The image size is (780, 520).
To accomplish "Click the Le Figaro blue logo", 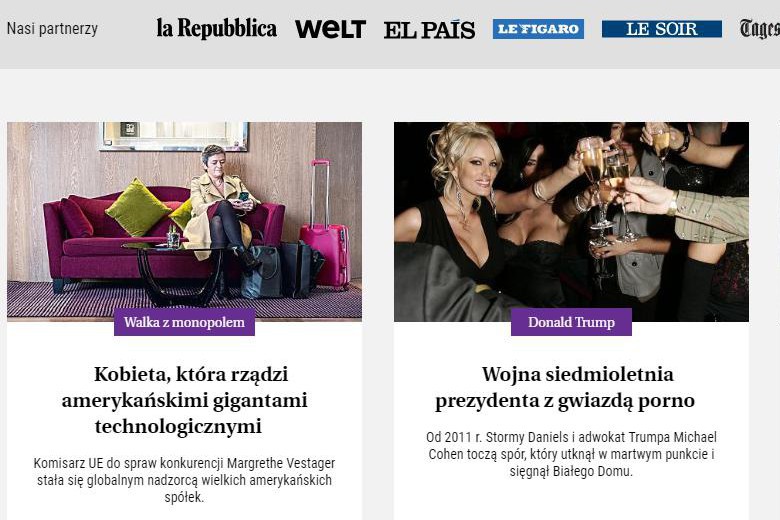I will click(538, 29).
